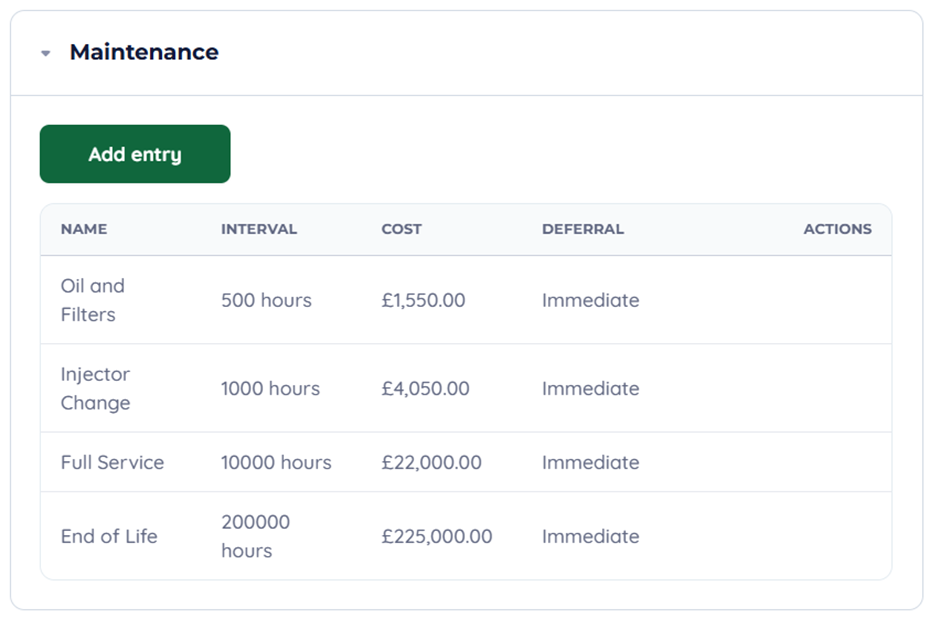Click the £225,000.00 cost value
Image resolution: width=940 pixels, height=618 pixels.
pos(437,536)
